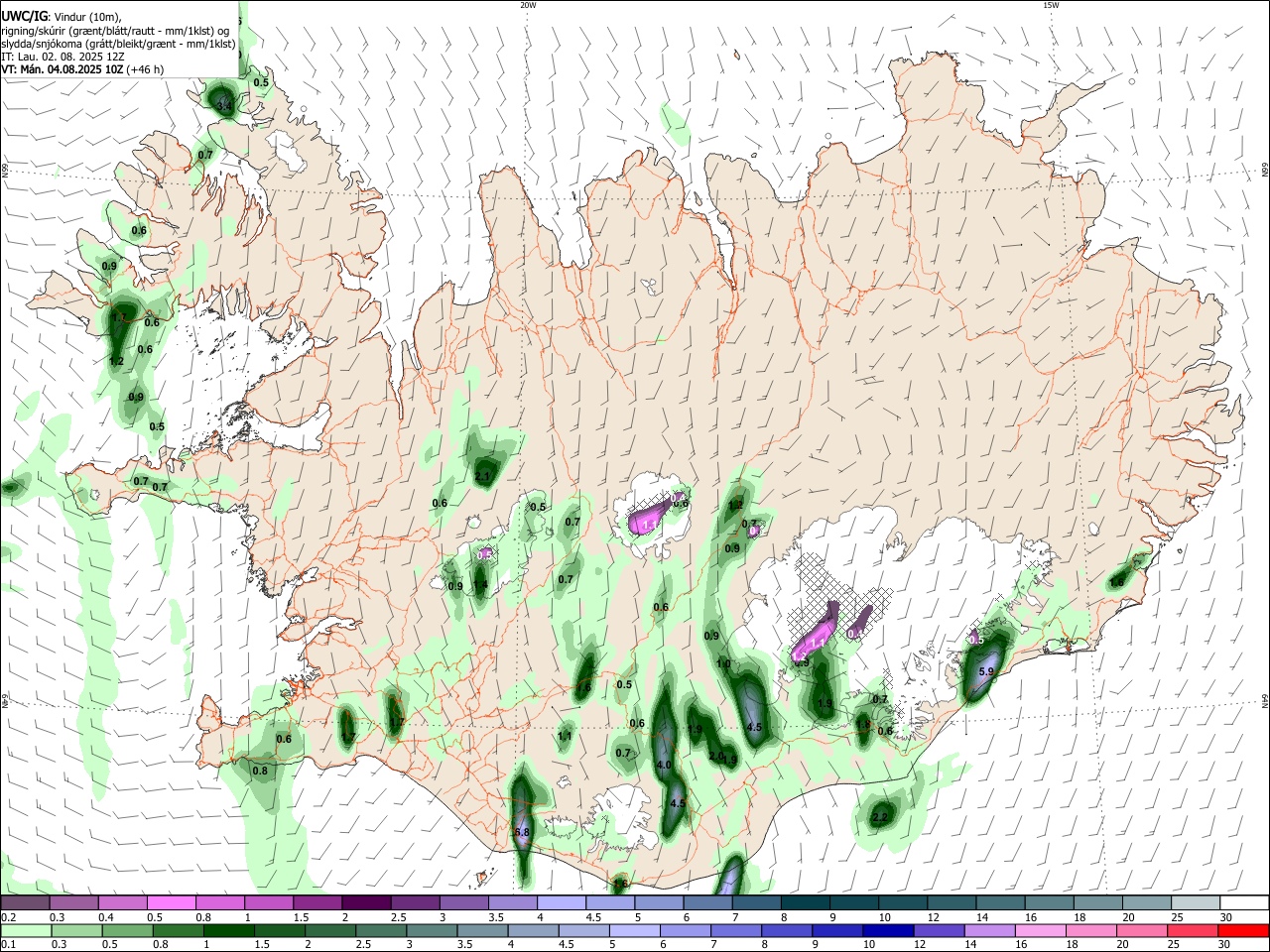Click the darkest purple 2 mm snow legend swatch
The image size is (1270, 952).
coord(366,902)
